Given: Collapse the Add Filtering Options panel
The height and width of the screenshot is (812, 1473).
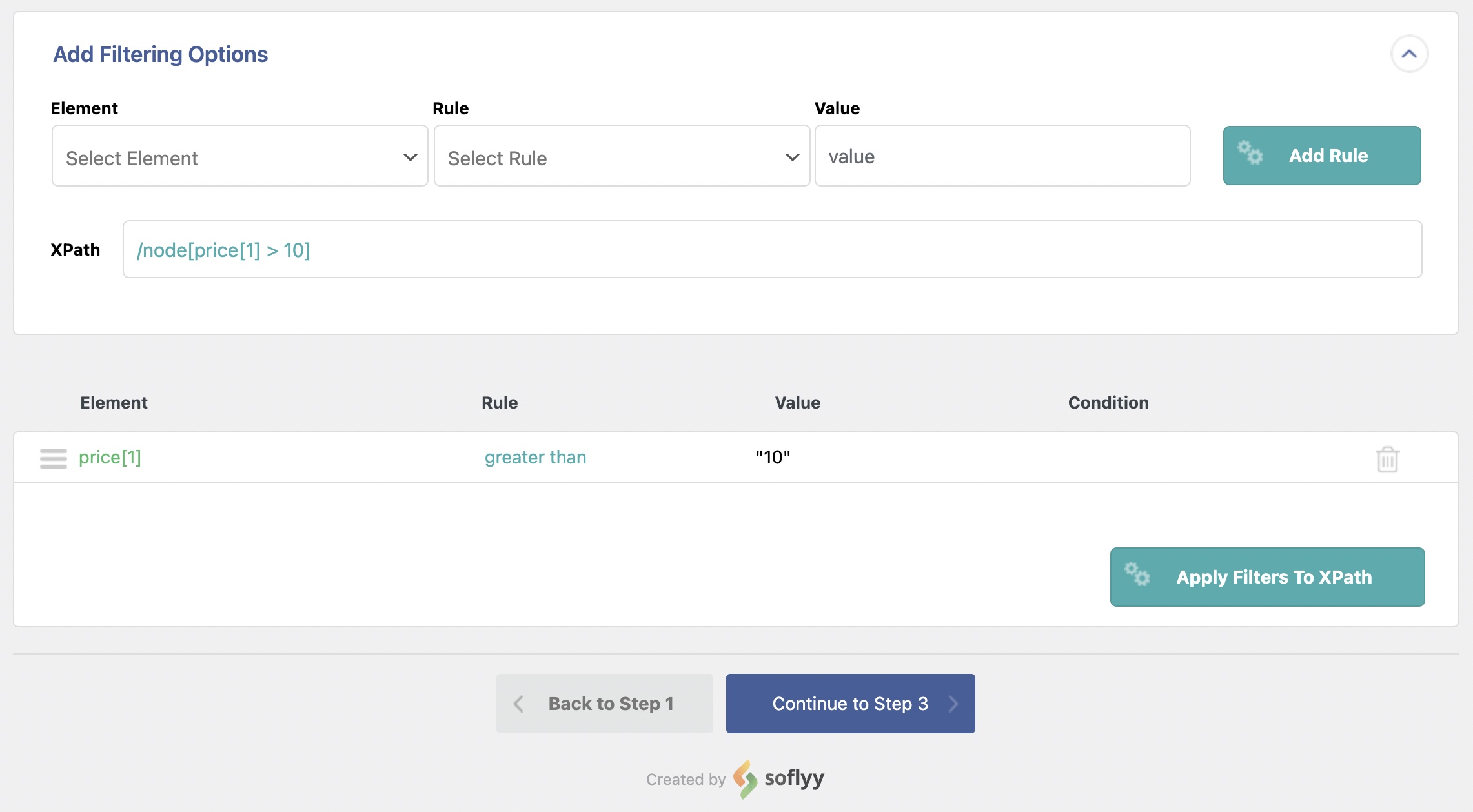Looking at the screenshot, I should pyautogui.click(x=1409, y=54).
